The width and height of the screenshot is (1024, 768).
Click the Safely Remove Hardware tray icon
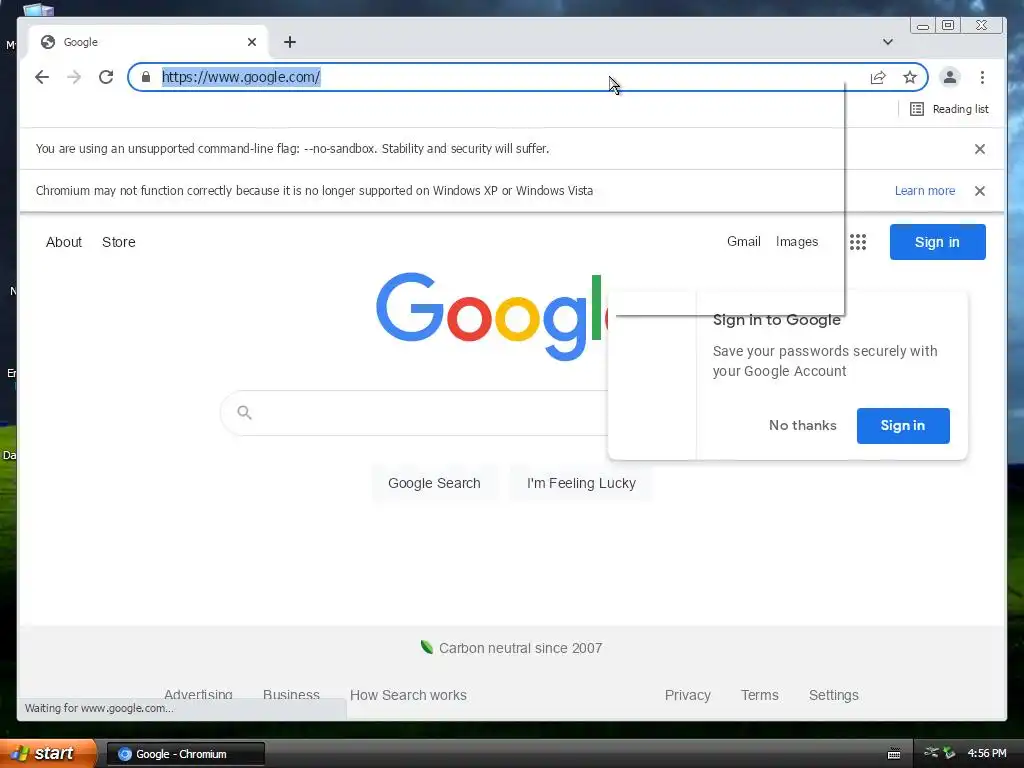coord(949,753)
